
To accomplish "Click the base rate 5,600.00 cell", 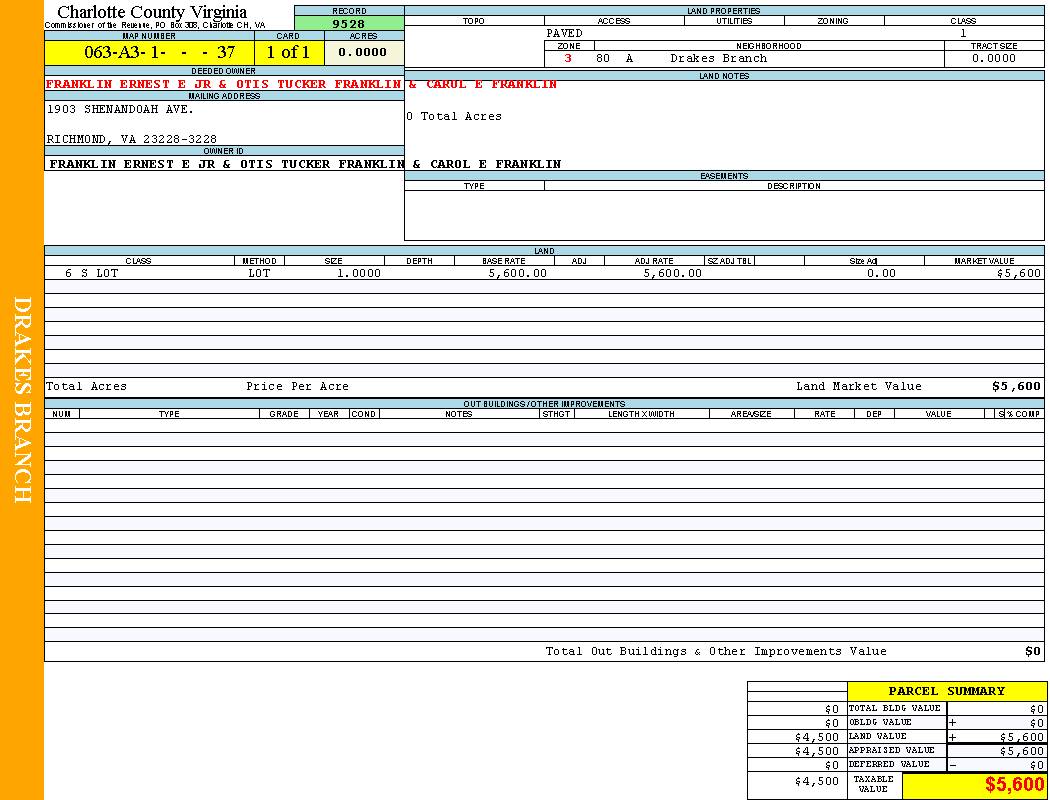I will [x=517, y=273].
